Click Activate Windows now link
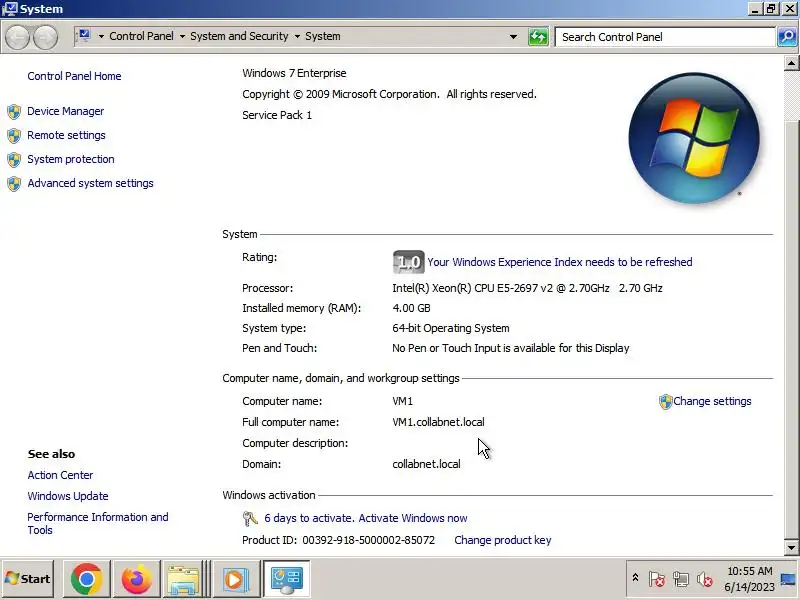Viewport: 800px width, 600px height. pos(413,518)
